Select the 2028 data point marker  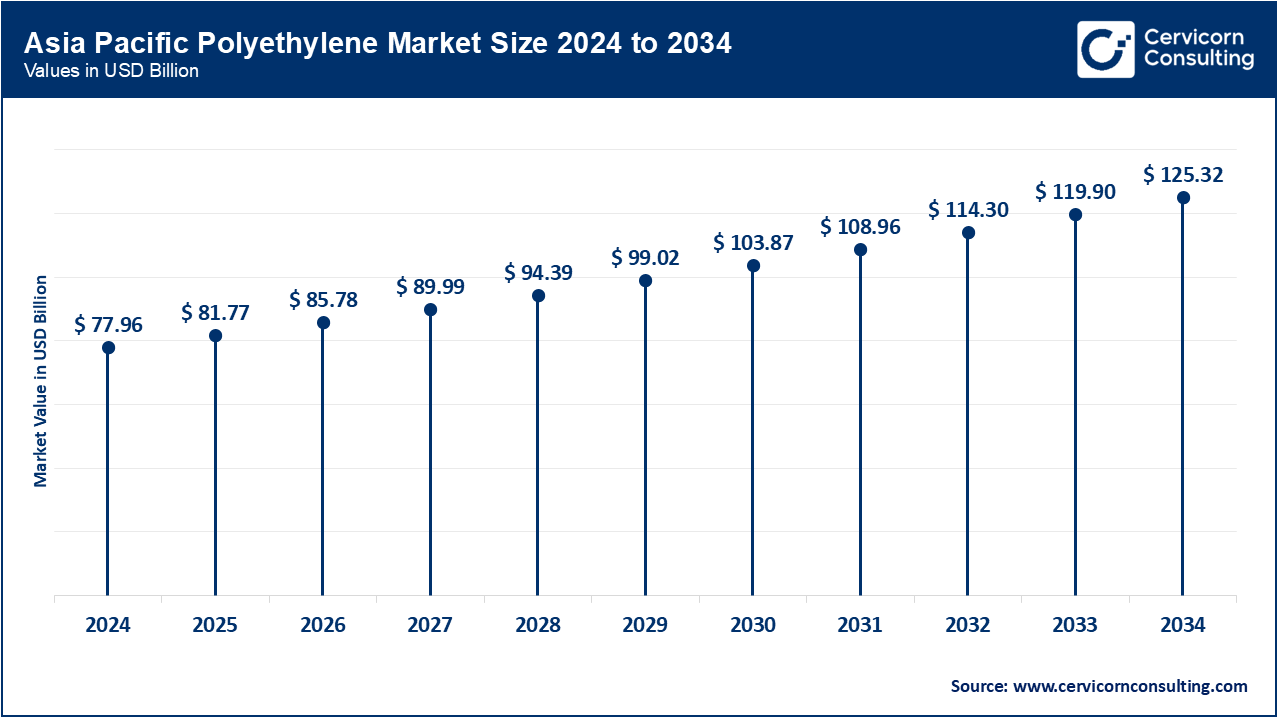(538, 295)
